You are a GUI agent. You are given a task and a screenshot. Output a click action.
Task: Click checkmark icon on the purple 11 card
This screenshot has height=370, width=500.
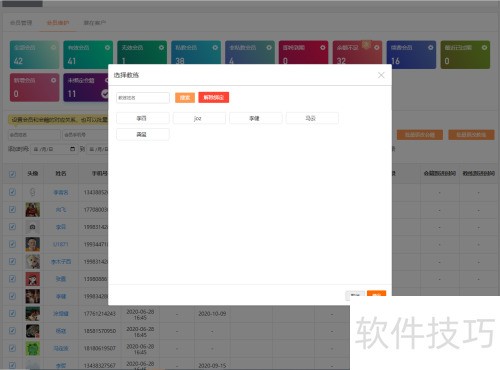pos(105,94)
